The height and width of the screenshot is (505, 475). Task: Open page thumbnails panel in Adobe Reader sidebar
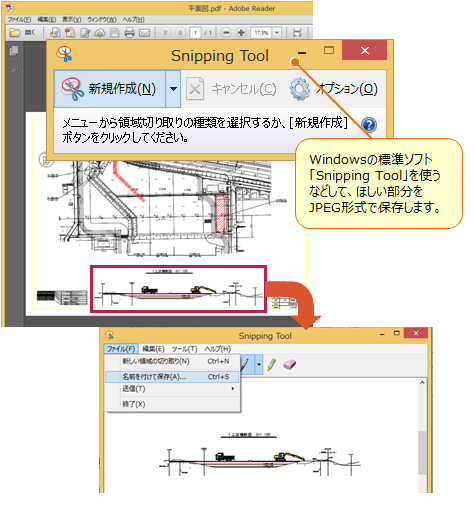click(x=14, y=50)
